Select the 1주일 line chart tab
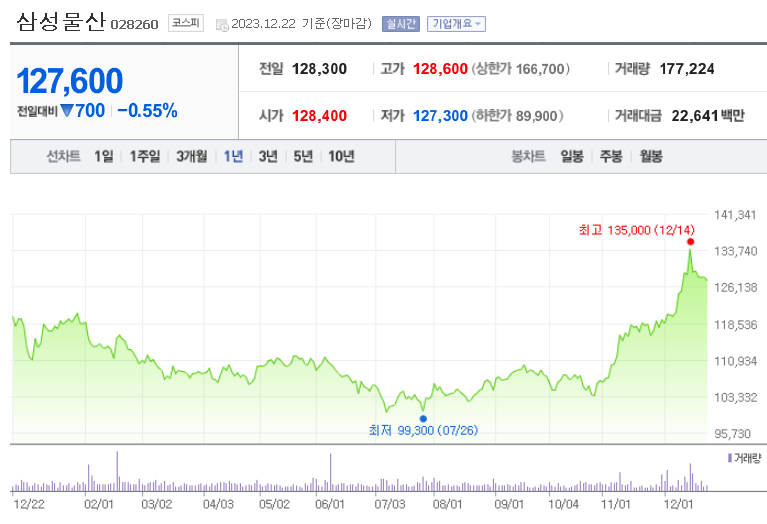The height and width of the screenshot is (524, 767). (x=145, y=157)
